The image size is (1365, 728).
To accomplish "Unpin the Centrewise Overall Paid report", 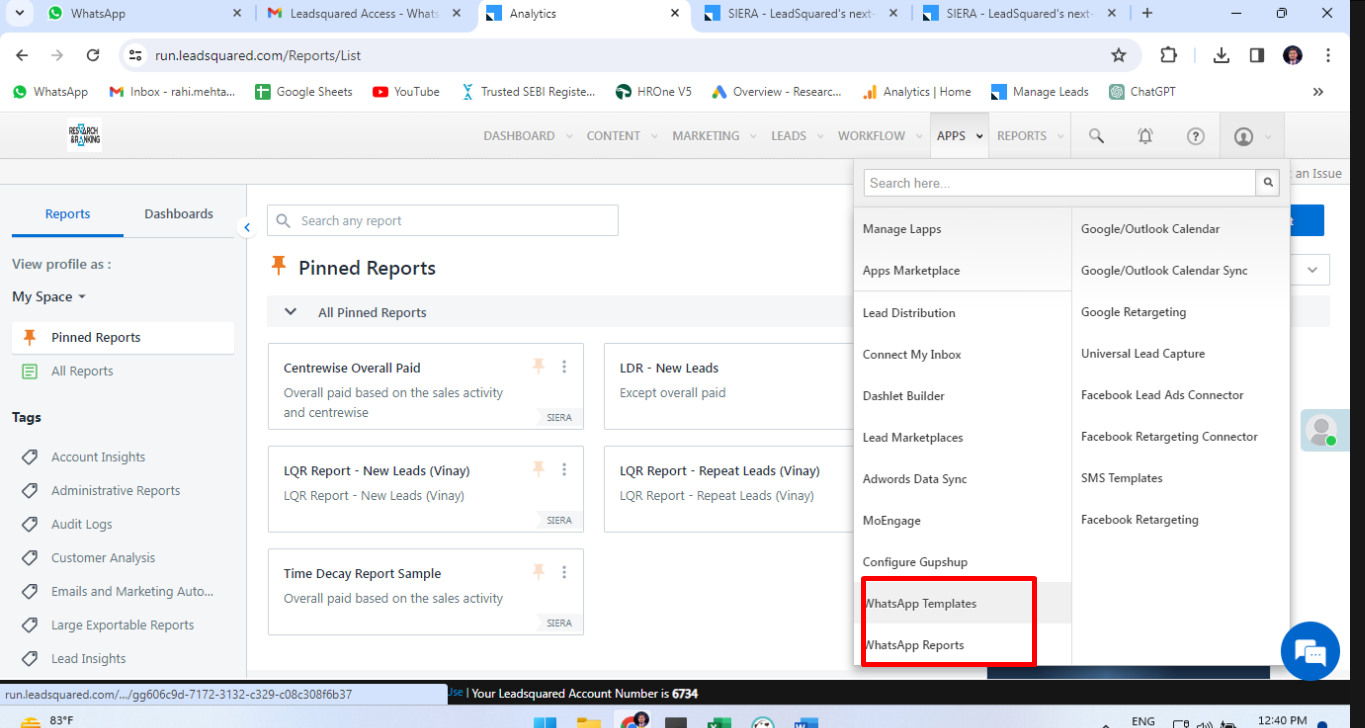I will click(x=538, y=367).
